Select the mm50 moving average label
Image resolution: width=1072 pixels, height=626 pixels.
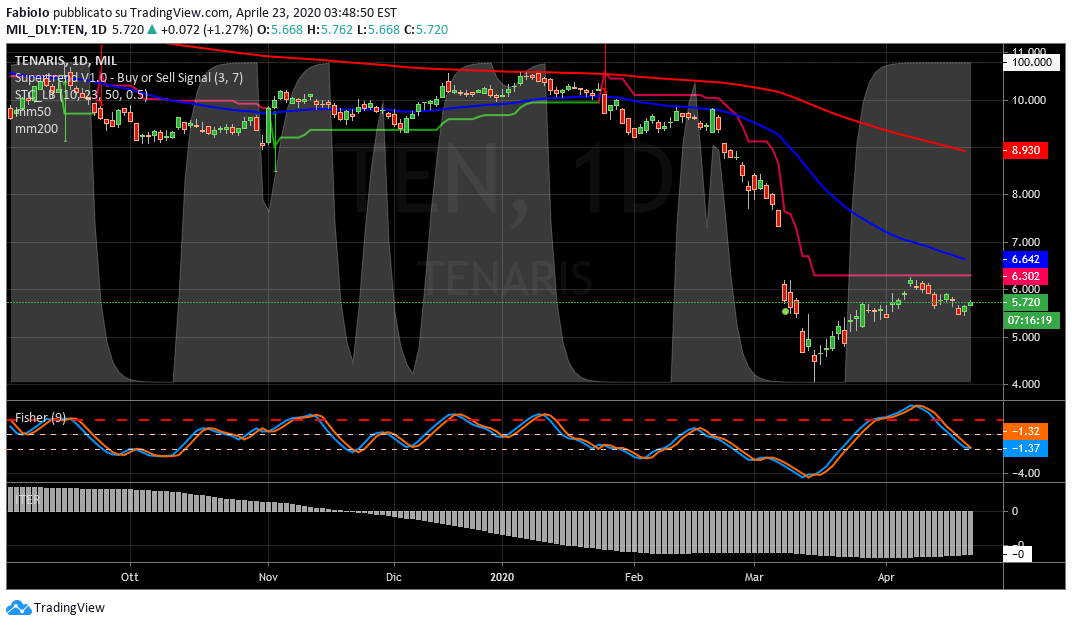(33, 112)
